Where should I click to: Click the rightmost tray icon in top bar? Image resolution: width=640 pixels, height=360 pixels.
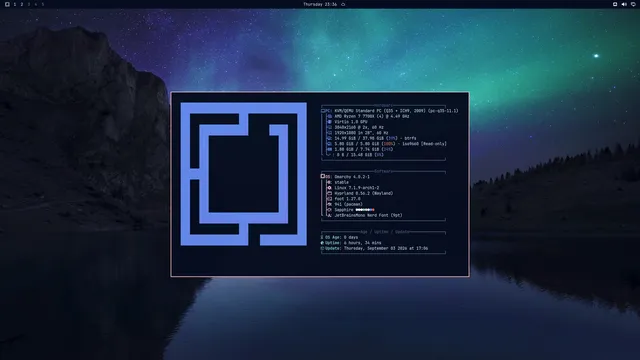pyautogui.click(x=633, y=4)
